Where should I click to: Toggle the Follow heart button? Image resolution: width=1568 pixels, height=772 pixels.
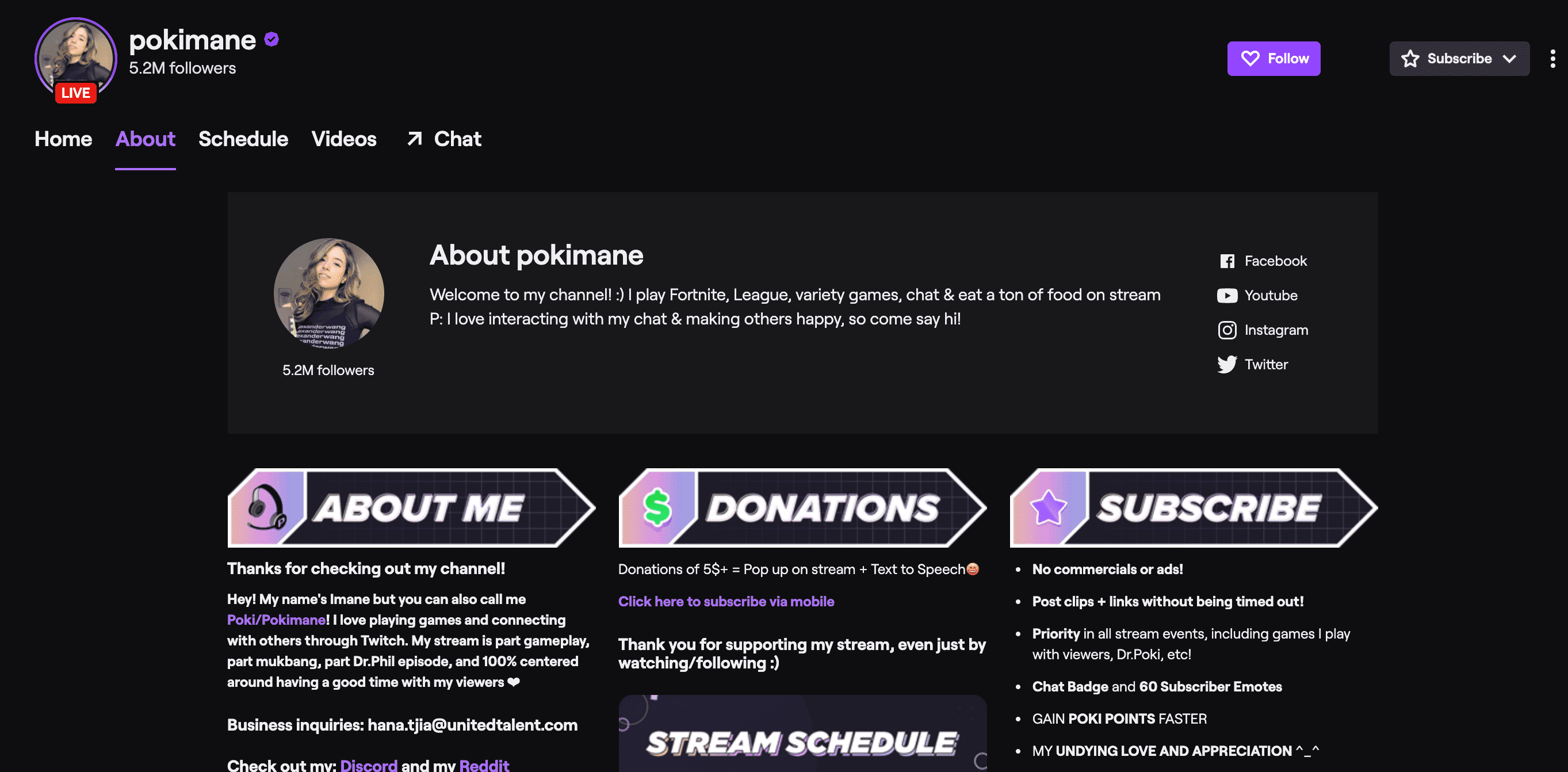click(x=1273, y=59)
